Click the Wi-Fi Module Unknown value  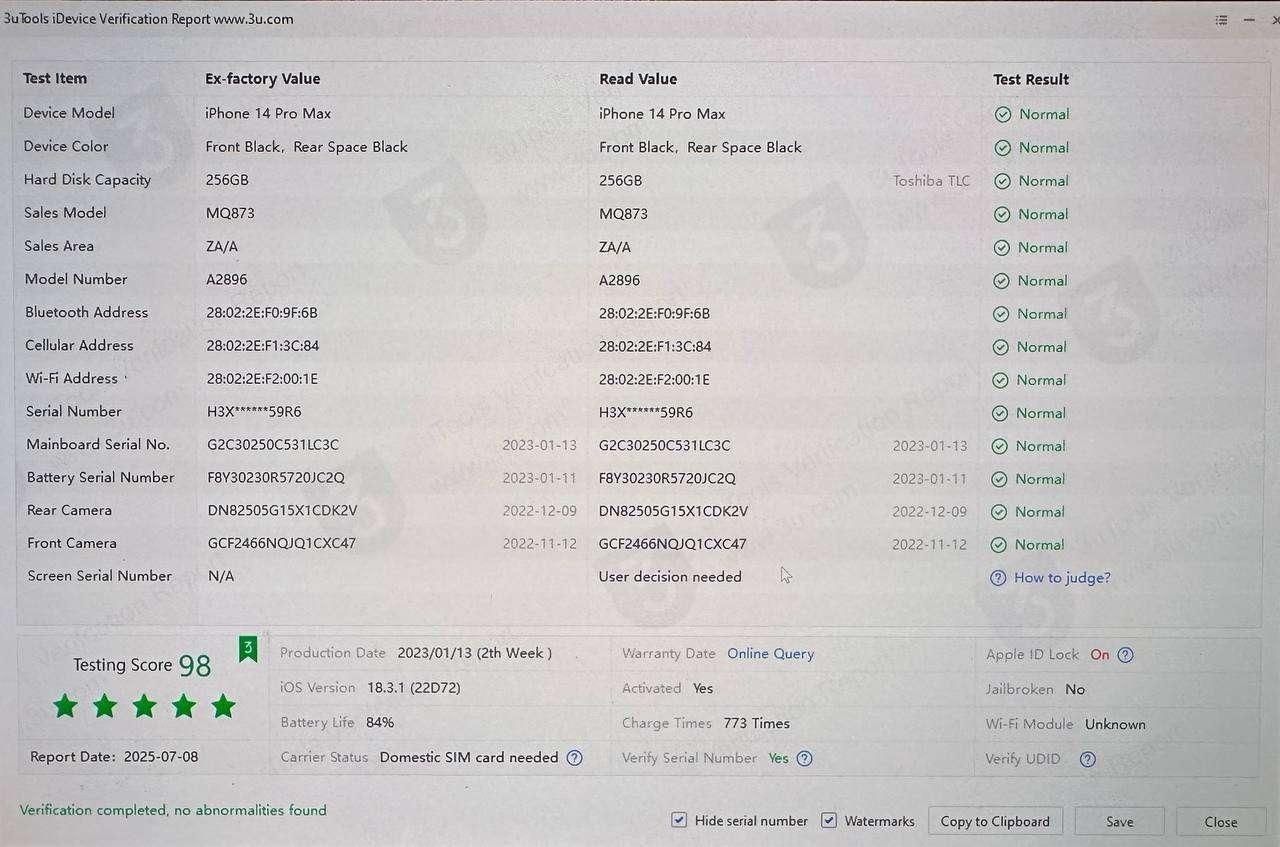[x=1116, y=724]
